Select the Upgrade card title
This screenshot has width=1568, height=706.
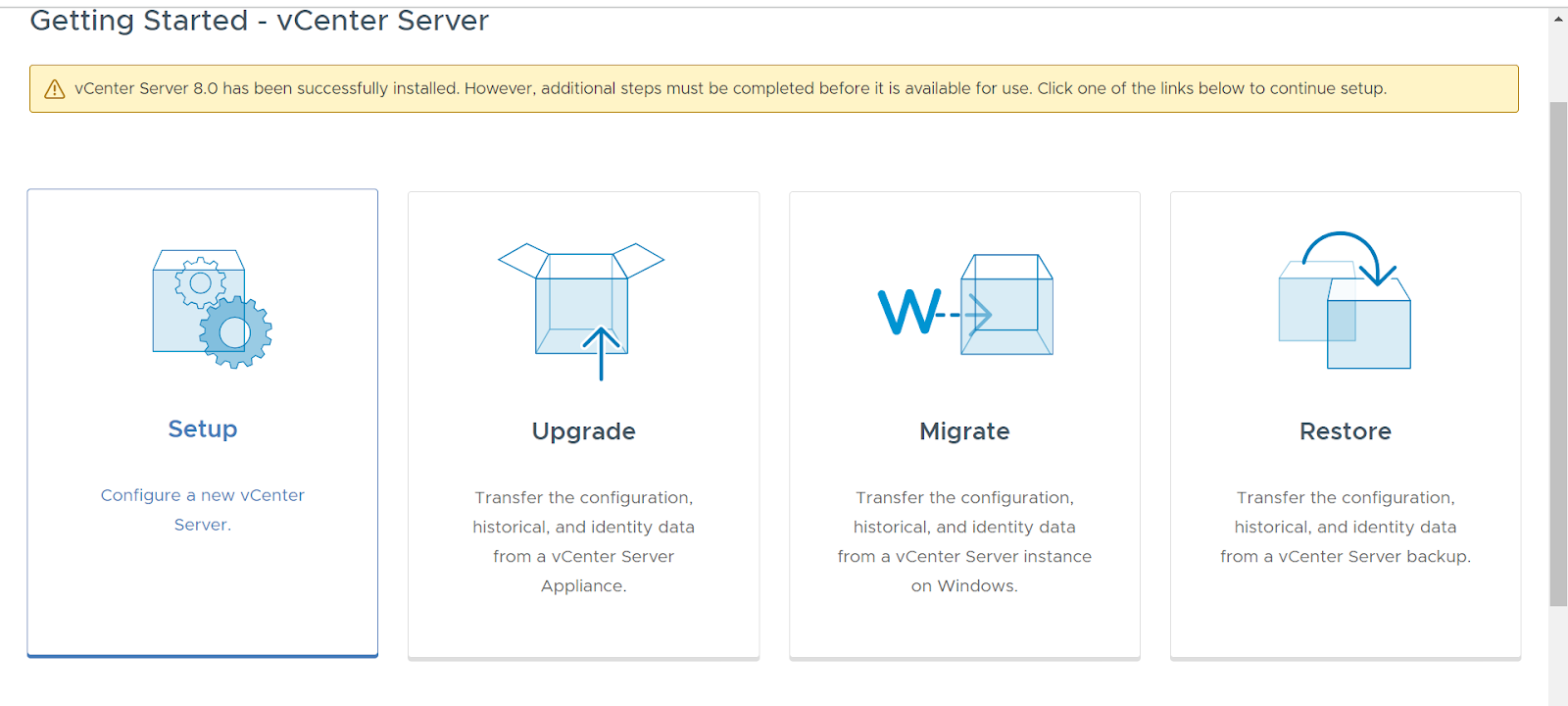584,431
